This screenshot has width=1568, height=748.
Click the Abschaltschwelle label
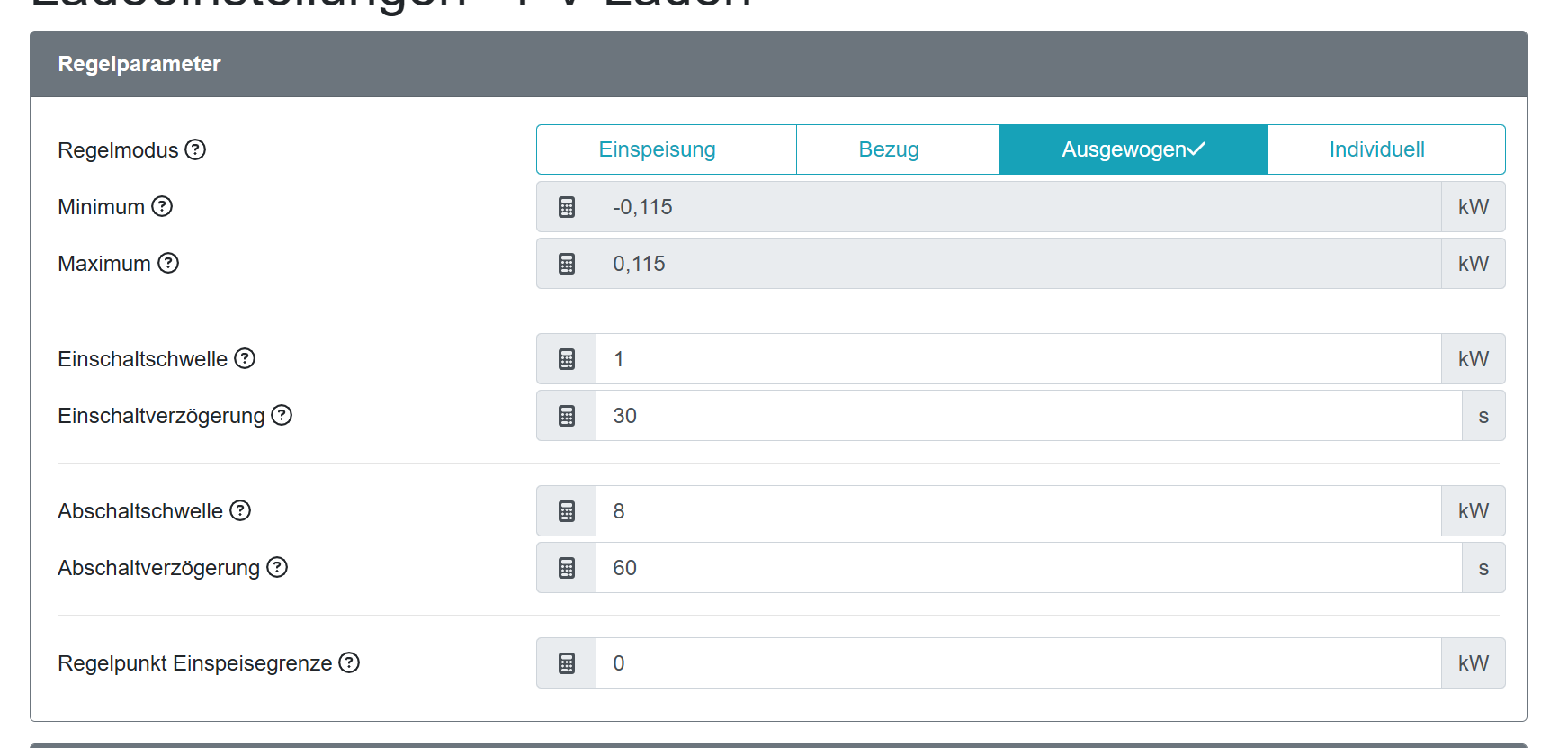(140, 511)
